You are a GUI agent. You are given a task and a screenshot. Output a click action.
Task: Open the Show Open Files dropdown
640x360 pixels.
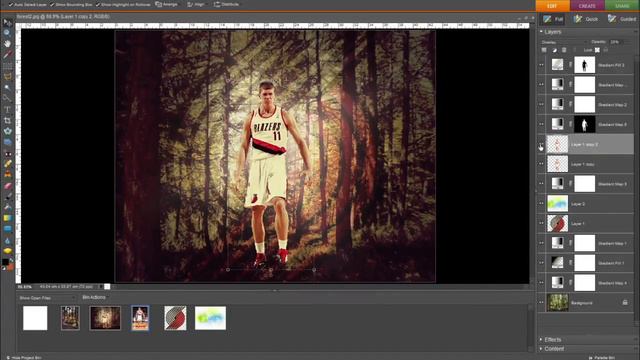47,298
